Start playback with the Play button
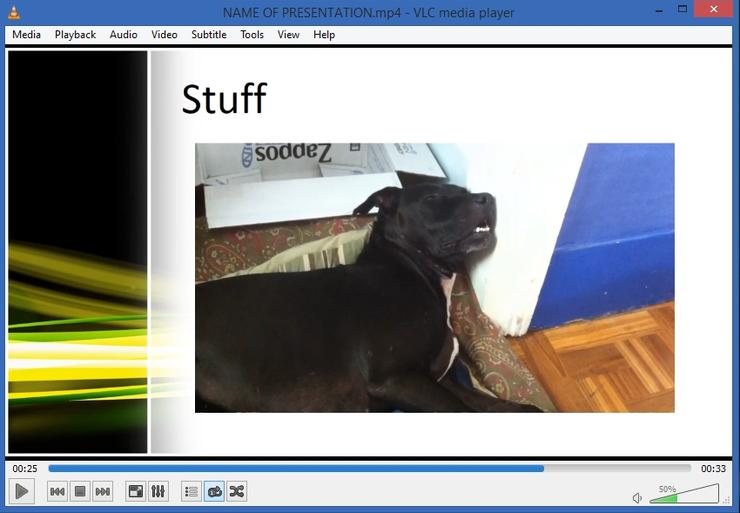The width and height of the screenshot is (740, 513). pos(21,491)
